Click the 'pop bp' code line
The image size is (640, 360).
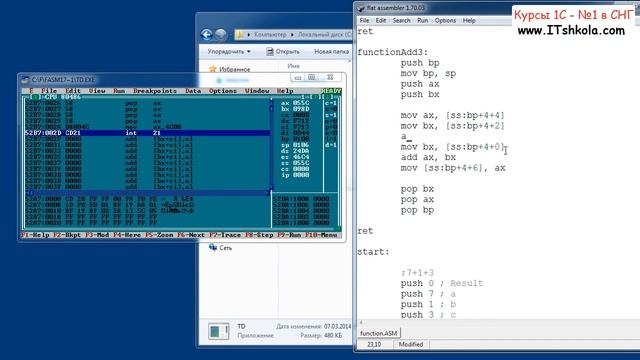417,210
